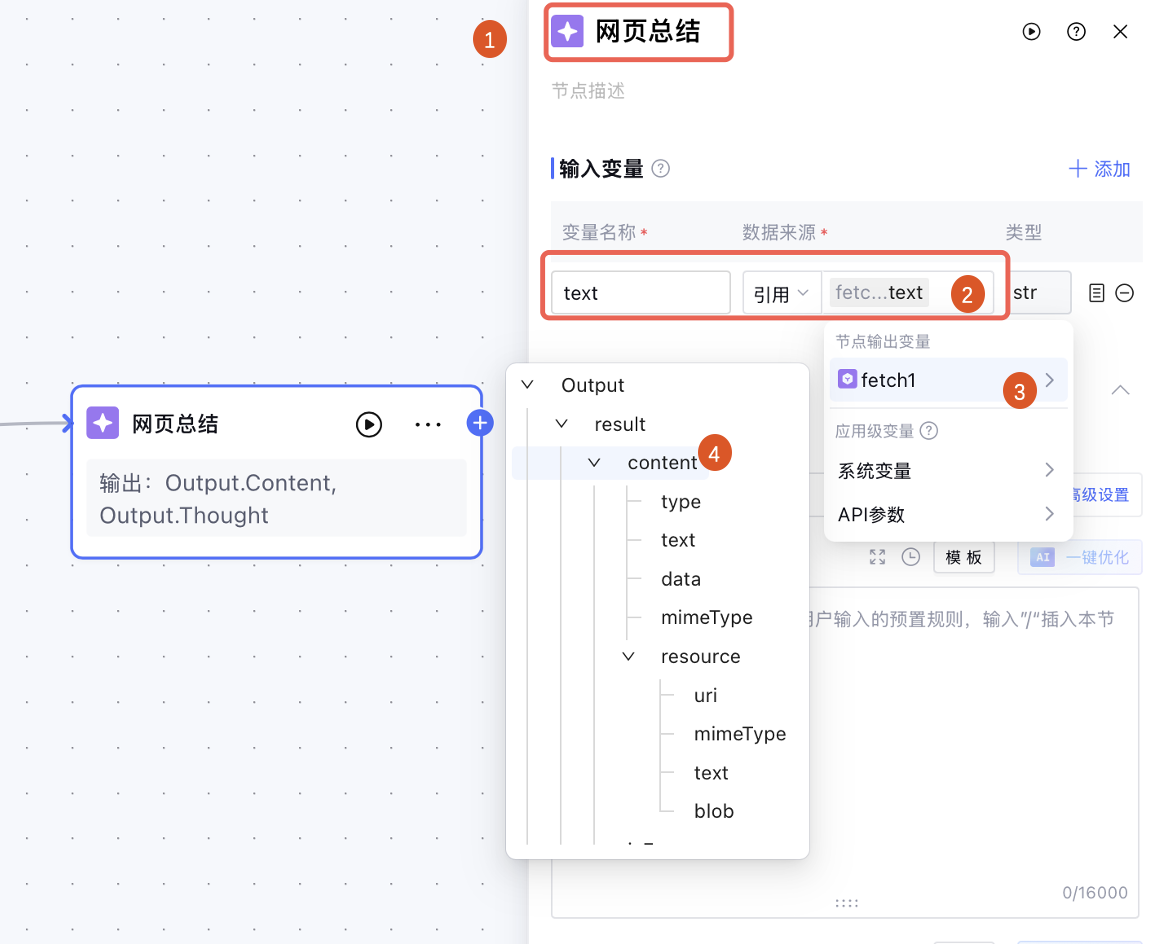Viewport: 1152px width, 946px height.
Task: Click the 模板 template button
Action: click(964, 557)
